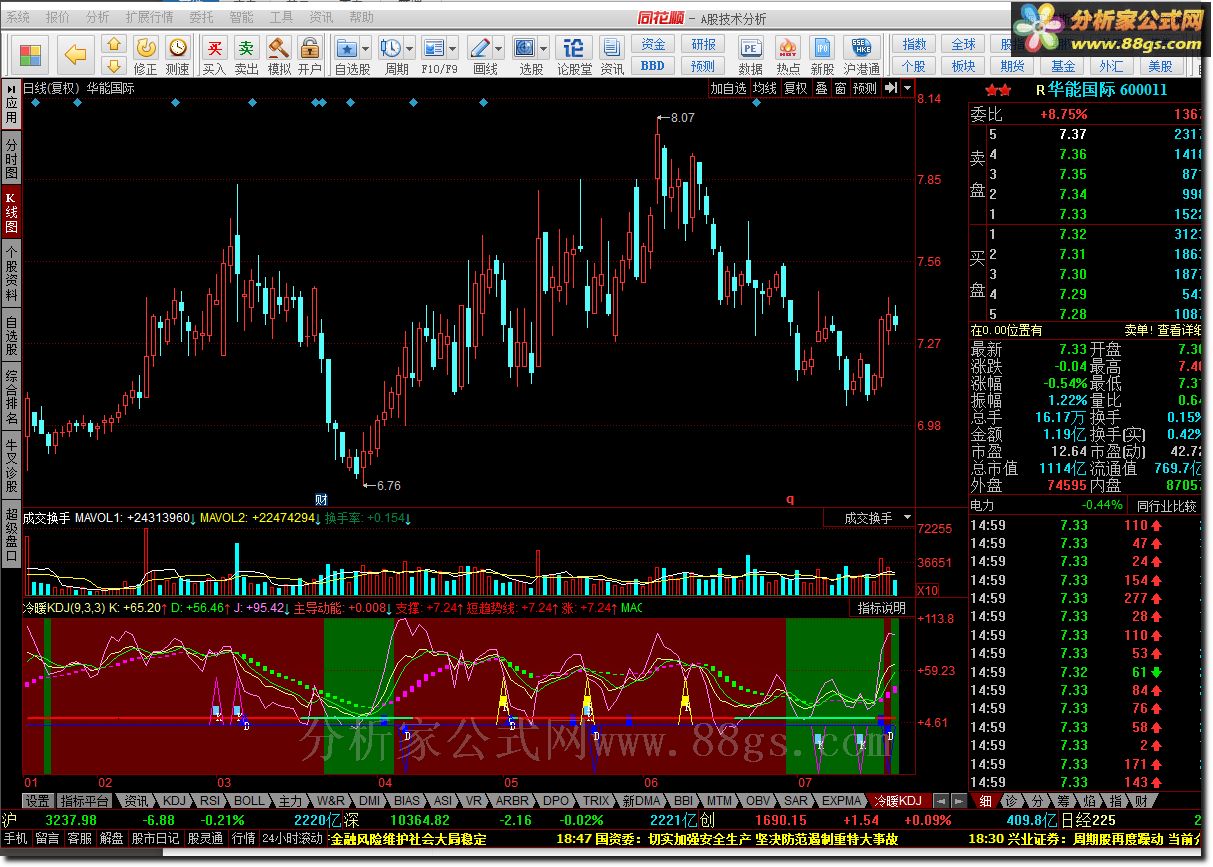Toggle the 预测 forecast option
1213x867 pixels.
coord(865,88)
